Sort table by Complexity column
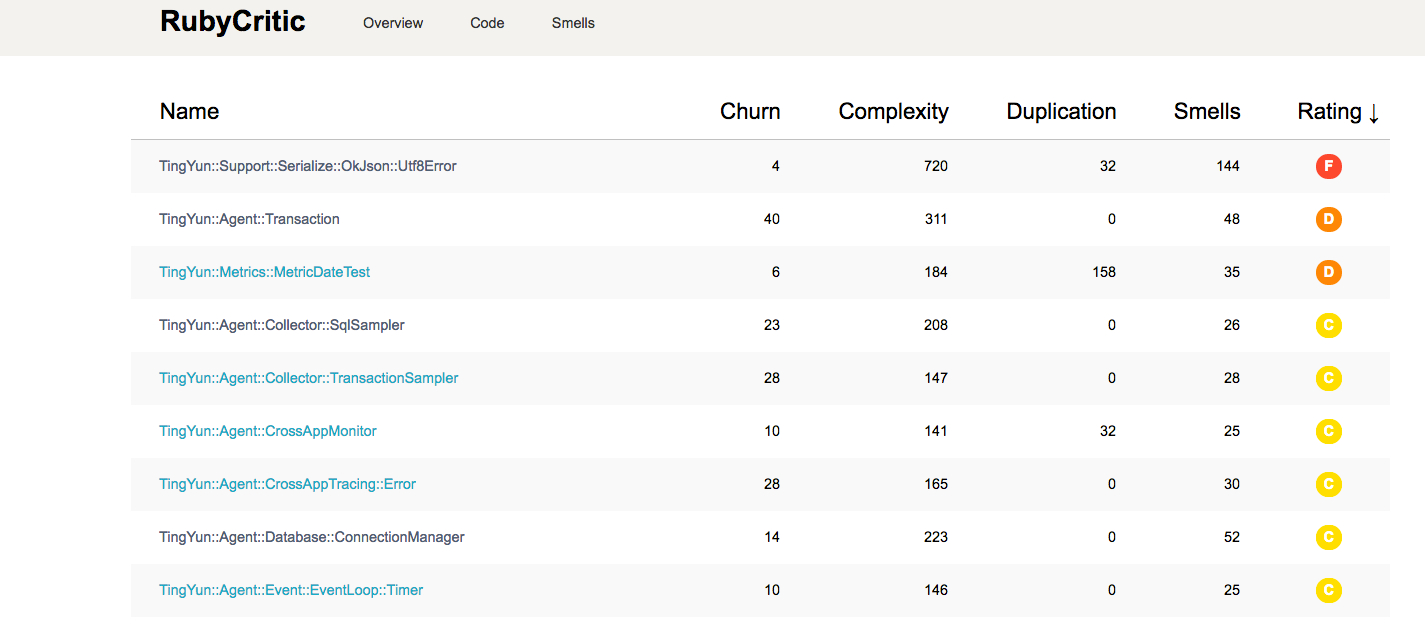This screenshot has width=1425, height=631. (893, 112)
